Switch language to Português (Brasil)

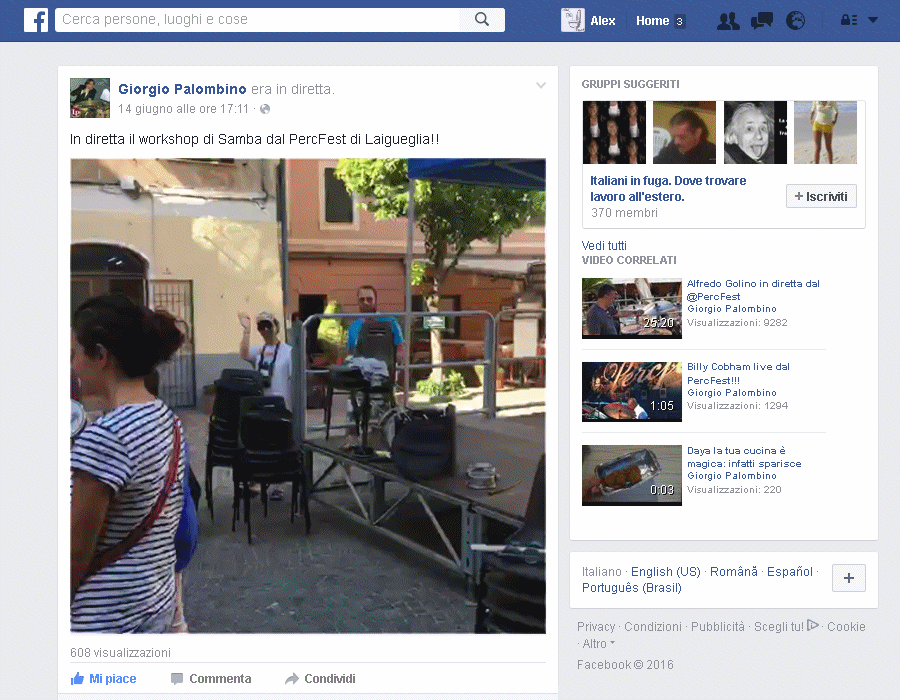[x=631, y=588]
